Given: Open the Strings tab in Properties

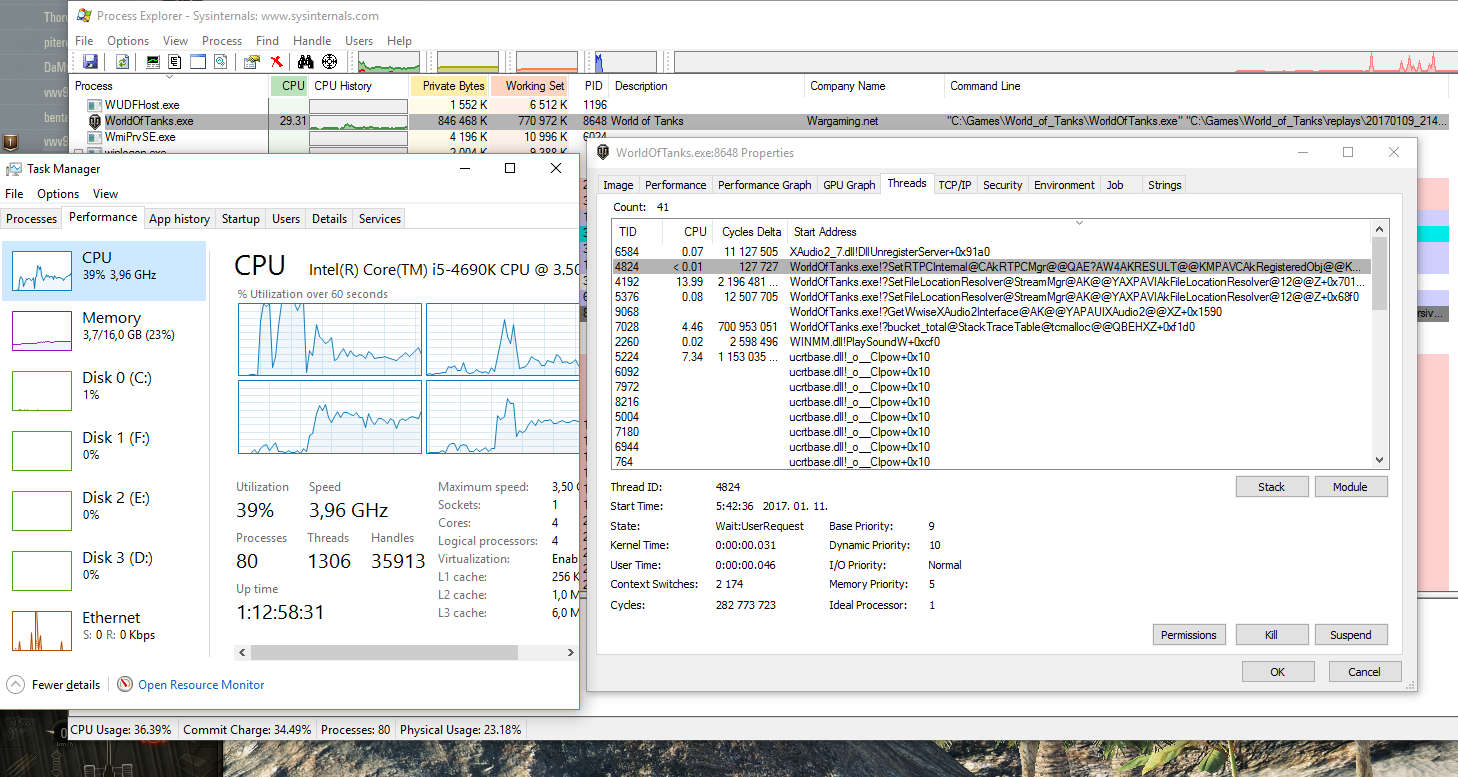Looking at the screenshot, I should [1164, 185].
